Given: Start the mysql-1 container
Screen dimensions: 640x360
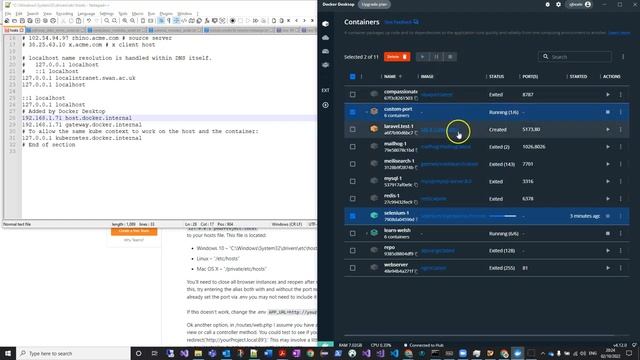Looking at the screenshot, I should [x=608, y=181].
